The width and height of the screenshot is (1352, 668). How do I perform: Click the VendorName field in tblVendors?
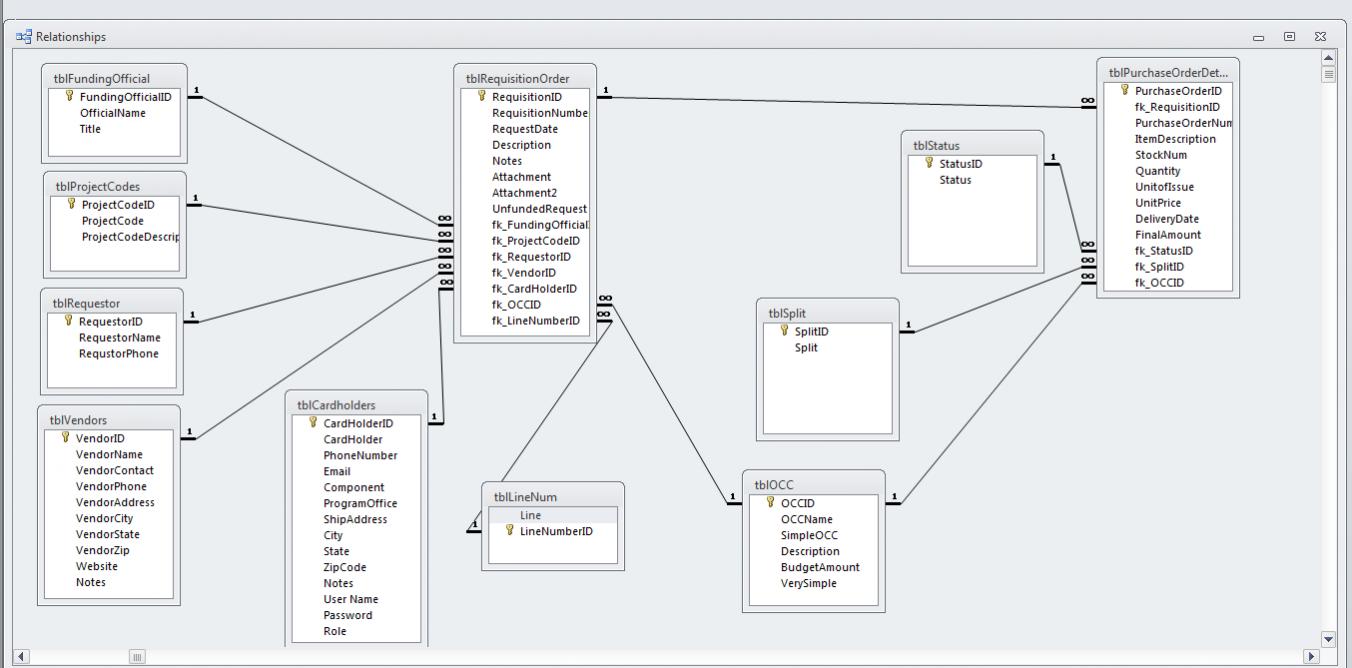109,455
